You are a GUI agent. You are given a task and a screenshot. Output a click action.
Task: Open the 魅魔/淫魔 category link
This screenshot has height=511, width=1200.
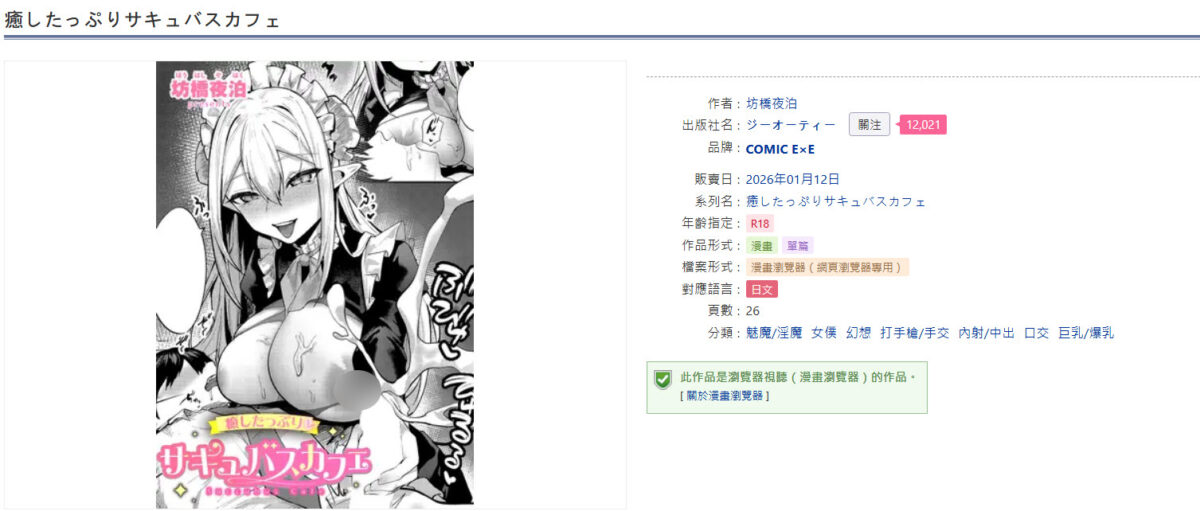774,333
